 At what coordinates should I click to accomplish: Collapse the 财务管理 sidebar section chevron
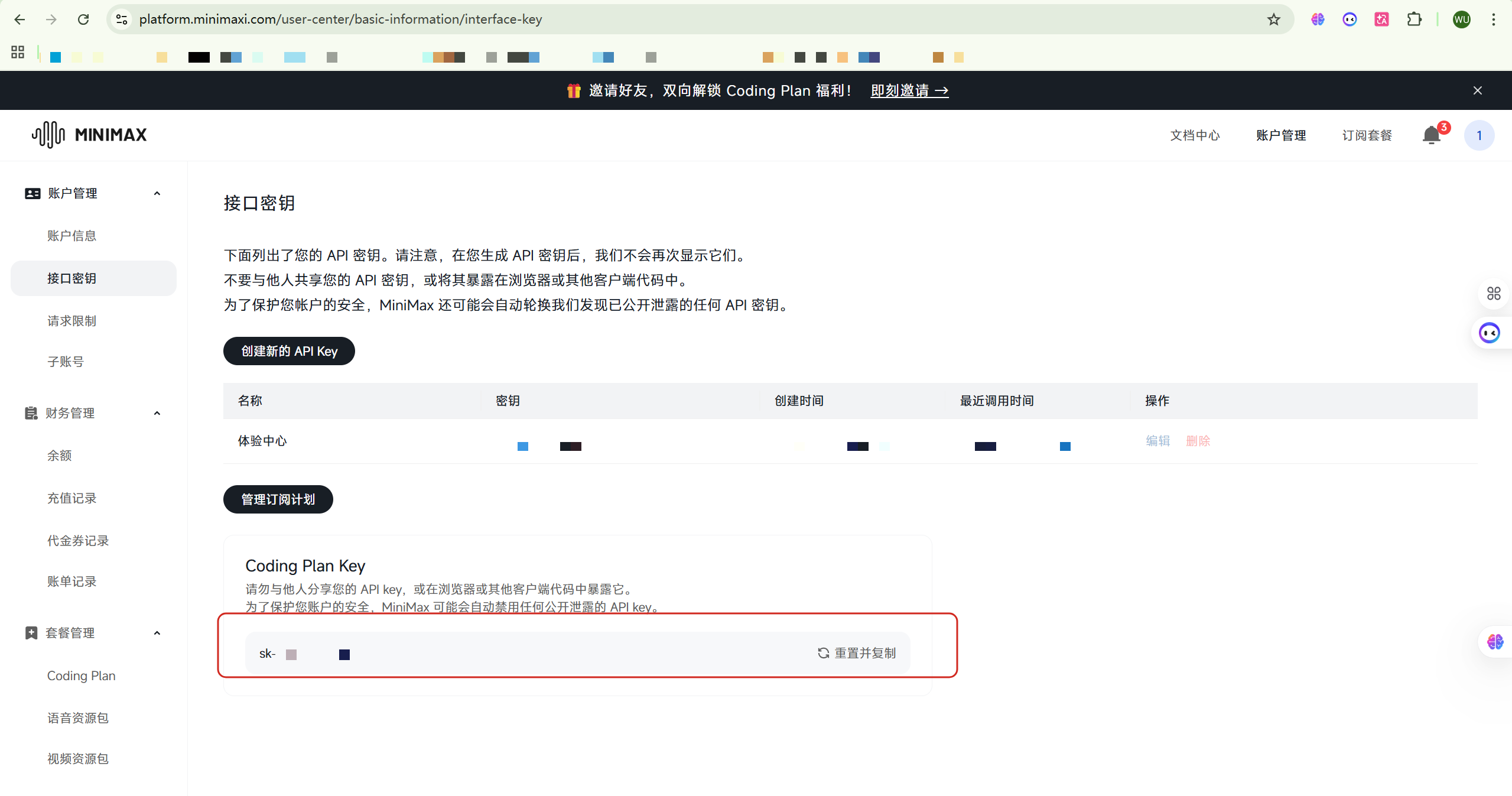click(x=157, y=413)
